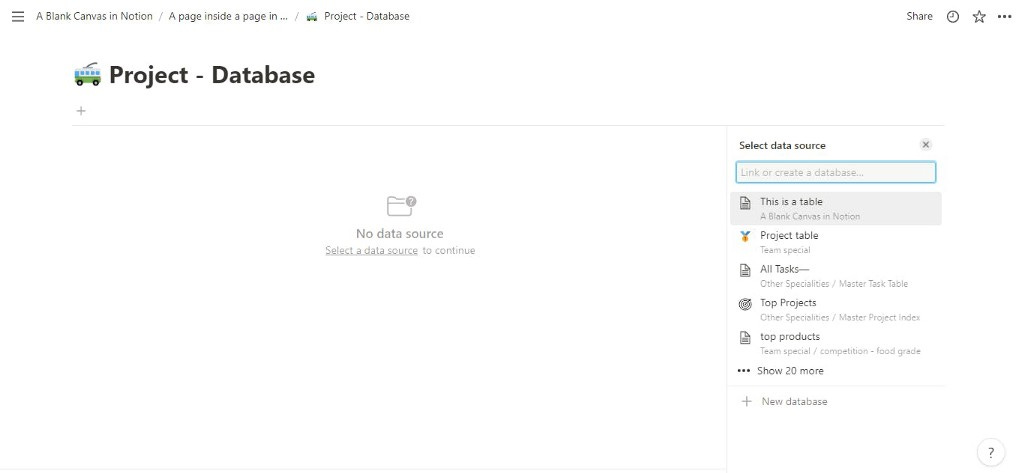Viewport: 1024px width, 473px height.
Task: Click 'Other Specialities / Master Project Index' subtitle
Action: (840, 318)
